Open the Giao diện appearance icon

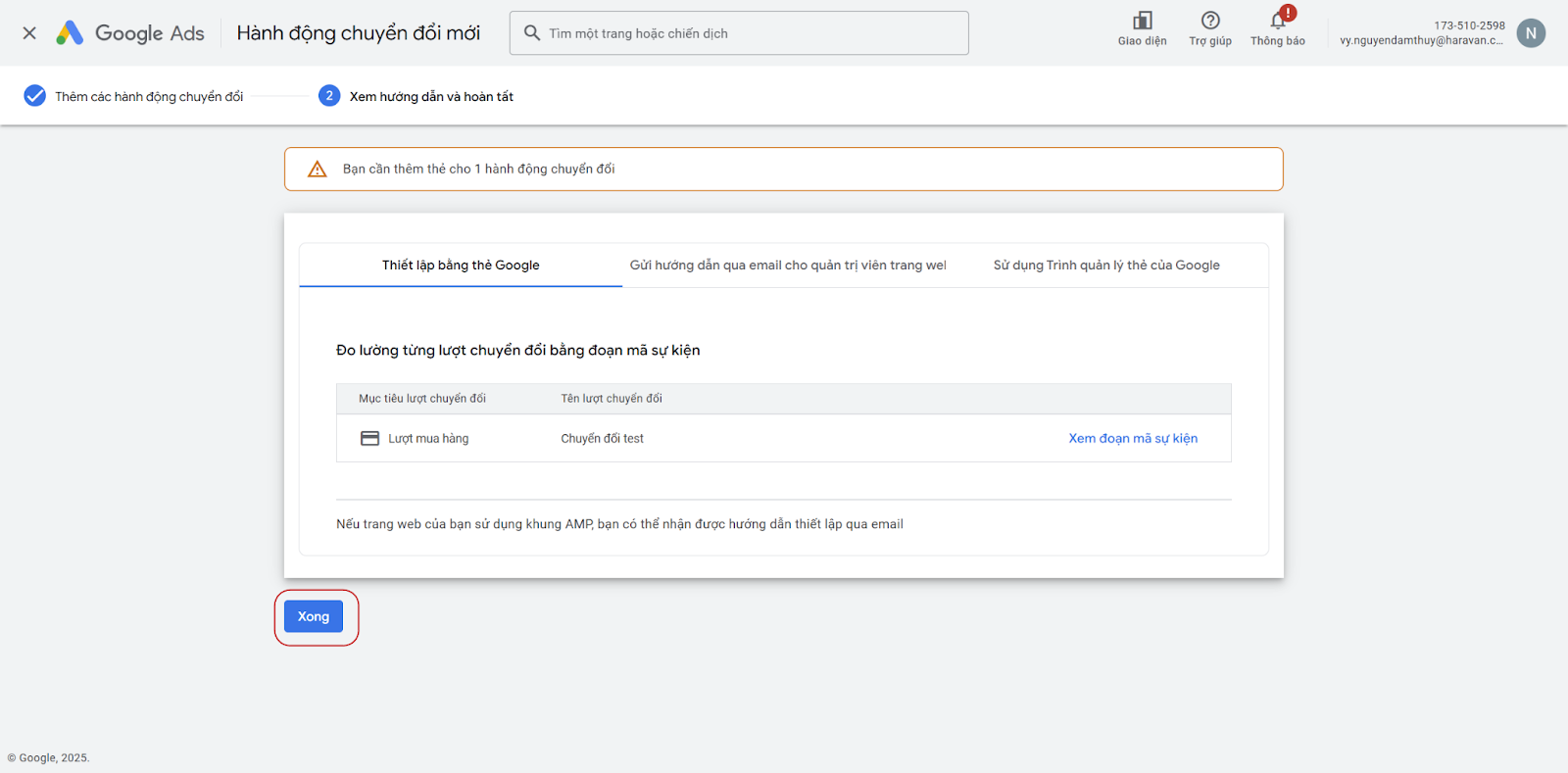pos(1142,23)
